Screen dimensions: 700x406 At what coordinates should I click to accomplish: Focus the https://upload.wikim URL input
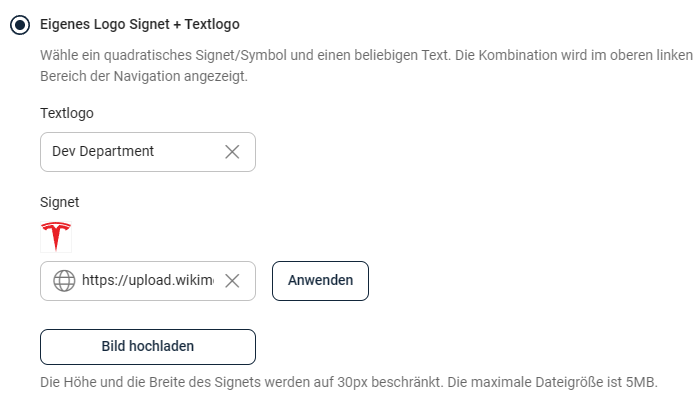(x=148, y=281)
